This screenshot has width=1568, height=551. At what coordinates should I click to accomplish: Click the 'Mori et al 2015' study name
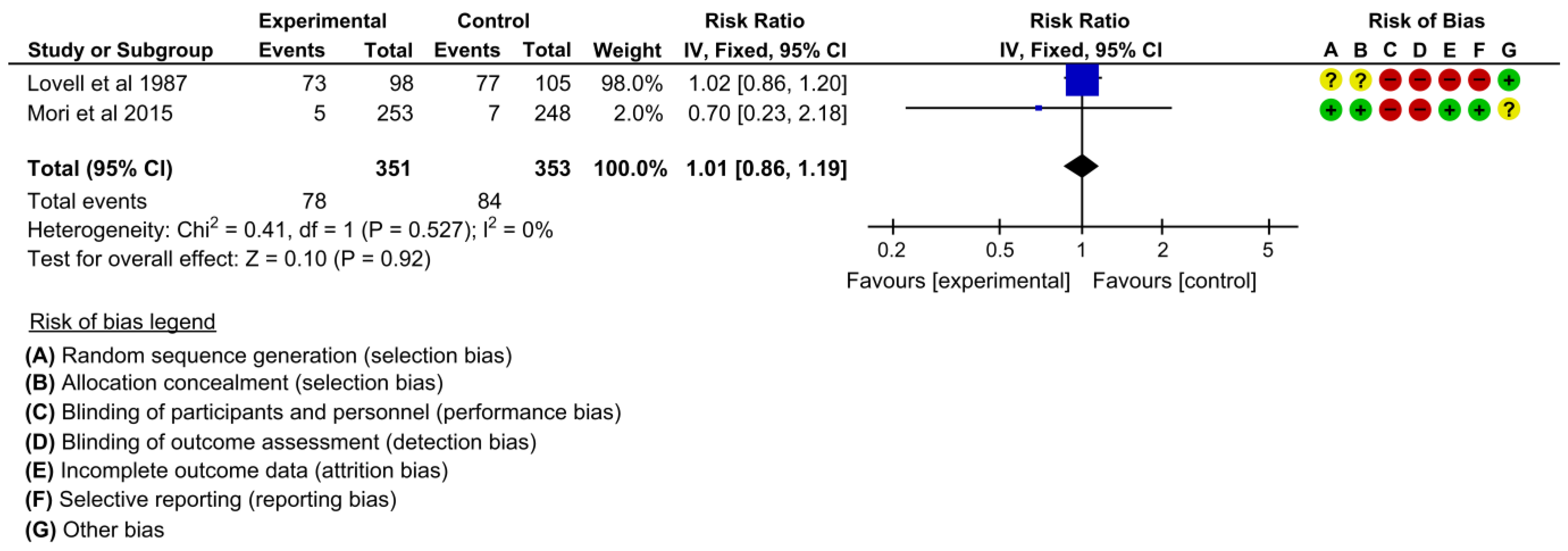point(100,113)
